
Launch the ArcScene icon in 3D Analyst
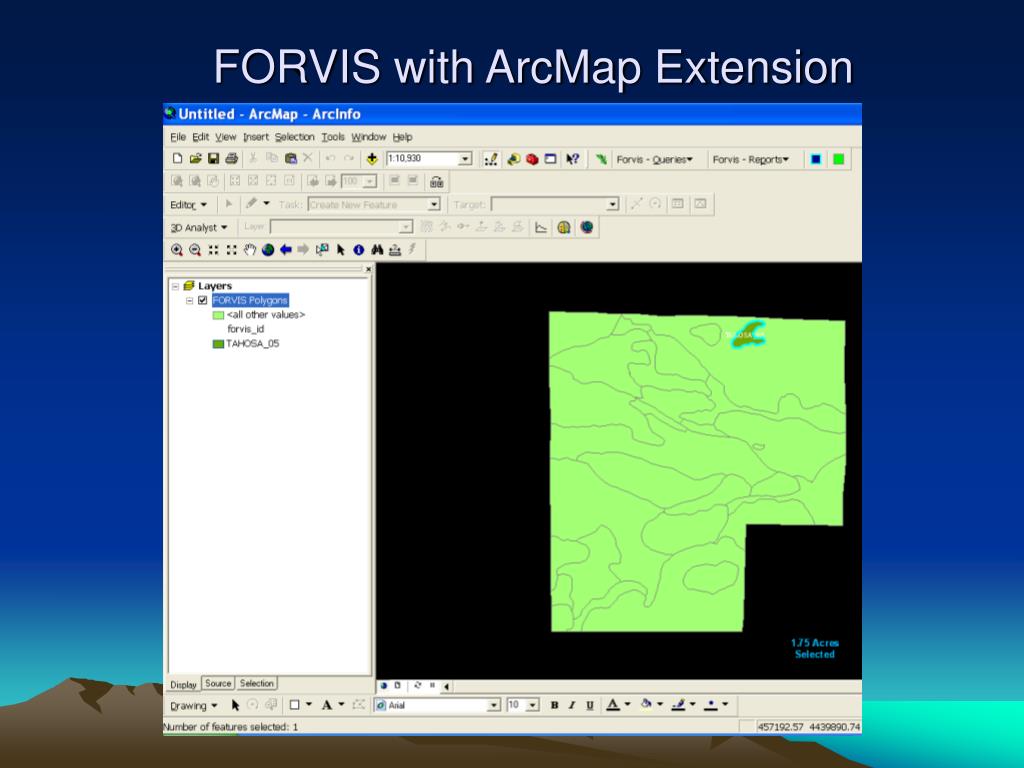564,227
